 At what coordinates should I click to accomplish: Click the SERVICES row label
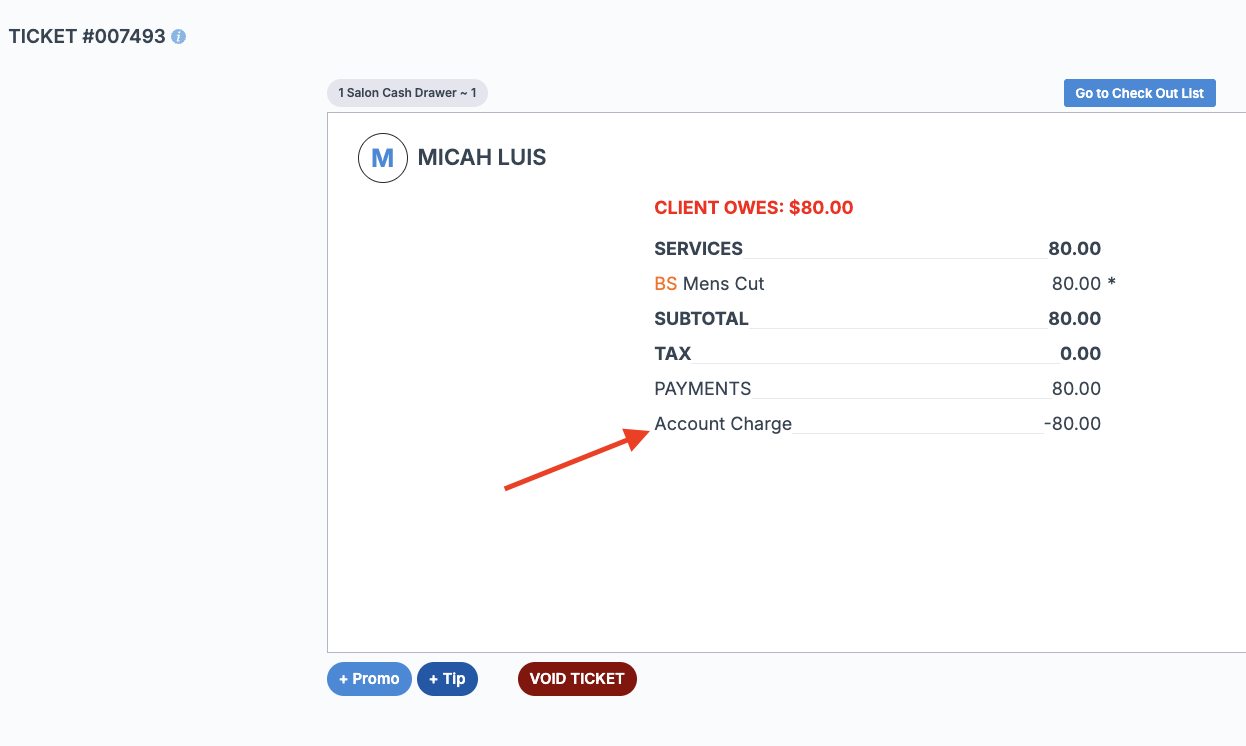pos(698,249)
